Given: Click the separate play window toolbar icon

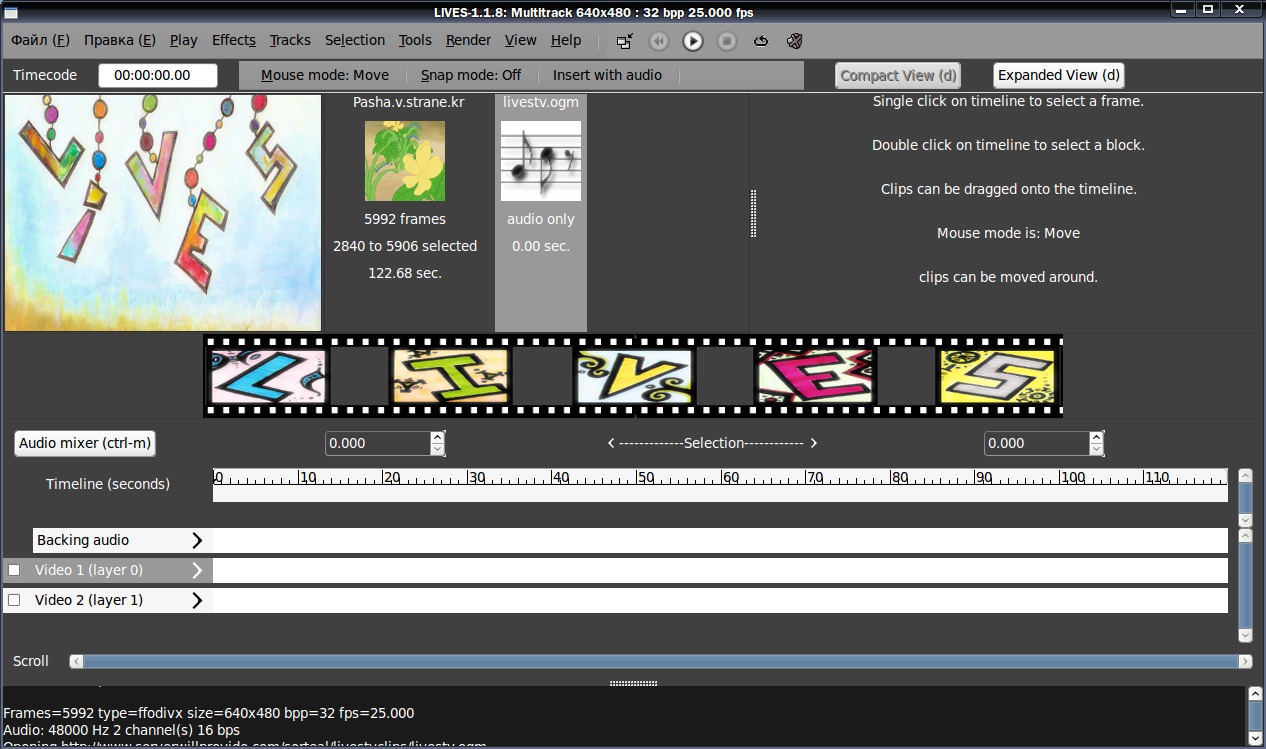Looking at the screenshot, I should pyautogui.click(x=624, y=41).
